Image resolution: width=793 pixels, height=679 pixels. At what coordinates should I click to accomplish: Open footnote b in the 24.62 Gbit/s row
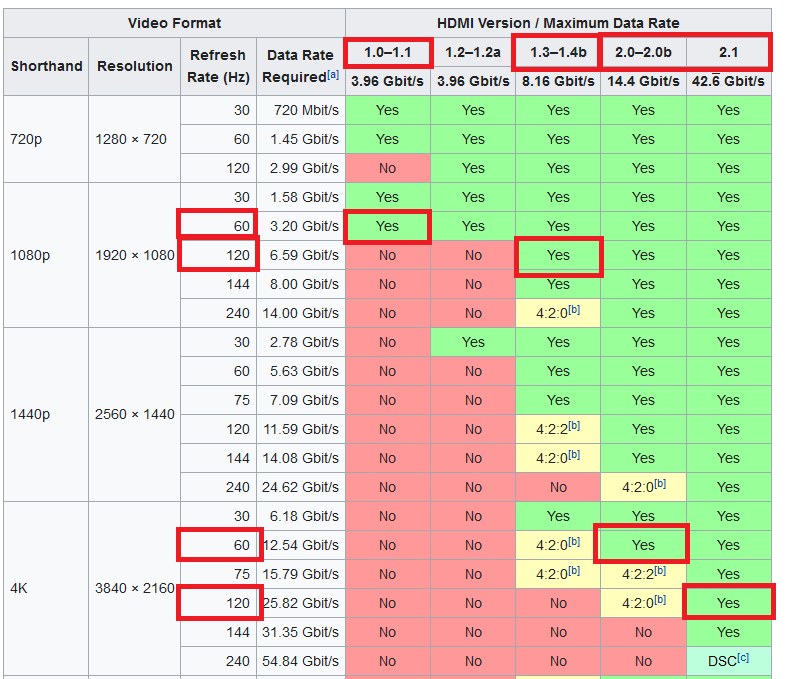(x=659, y=484)
